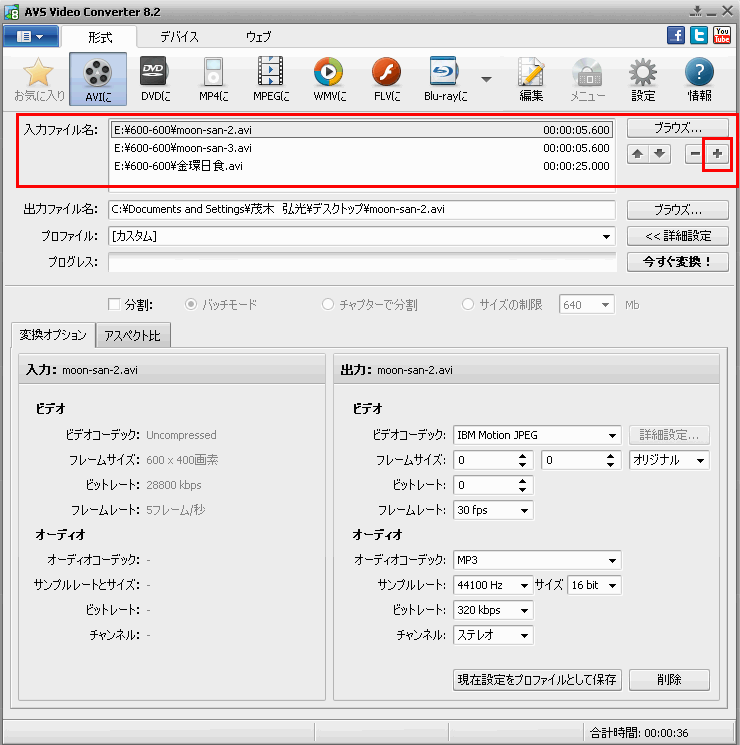The image size is (740, 745).
Task: Open the 44100 Hz sample rate dropdown
Action: 524,585
